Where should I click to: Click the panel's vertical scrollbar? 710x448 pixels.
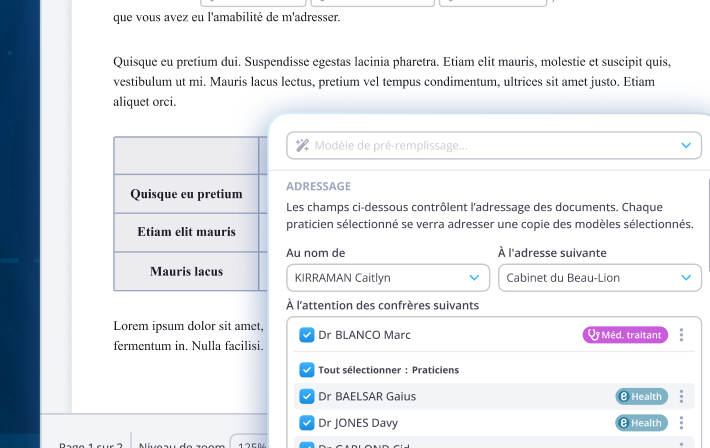[x=708, y=225]
